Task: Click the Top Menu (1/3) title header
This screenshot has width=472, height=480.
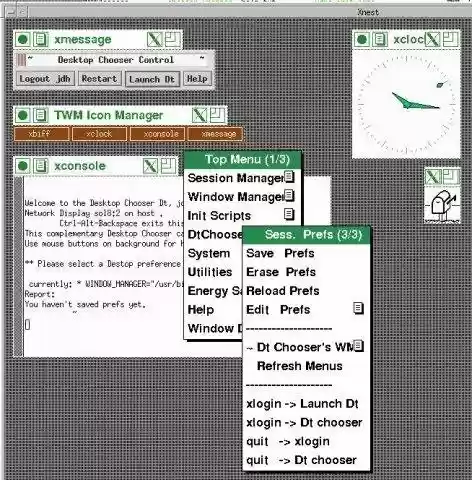Action: point(243,160)
